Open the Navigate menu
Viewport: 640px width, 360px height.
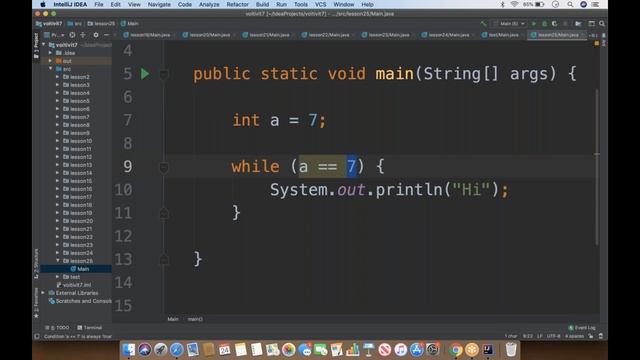click(x=159, y=4)
